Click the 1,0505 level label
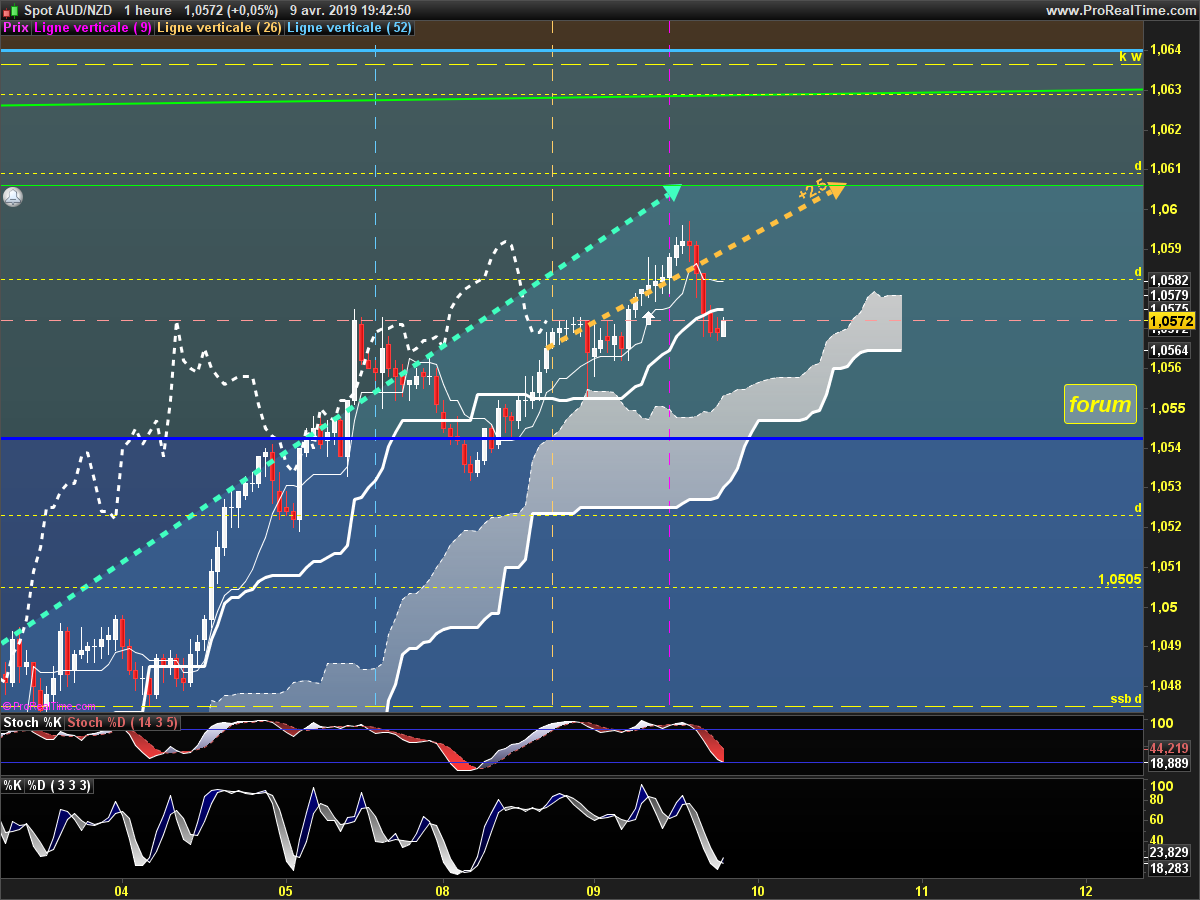 [1120, 579]
